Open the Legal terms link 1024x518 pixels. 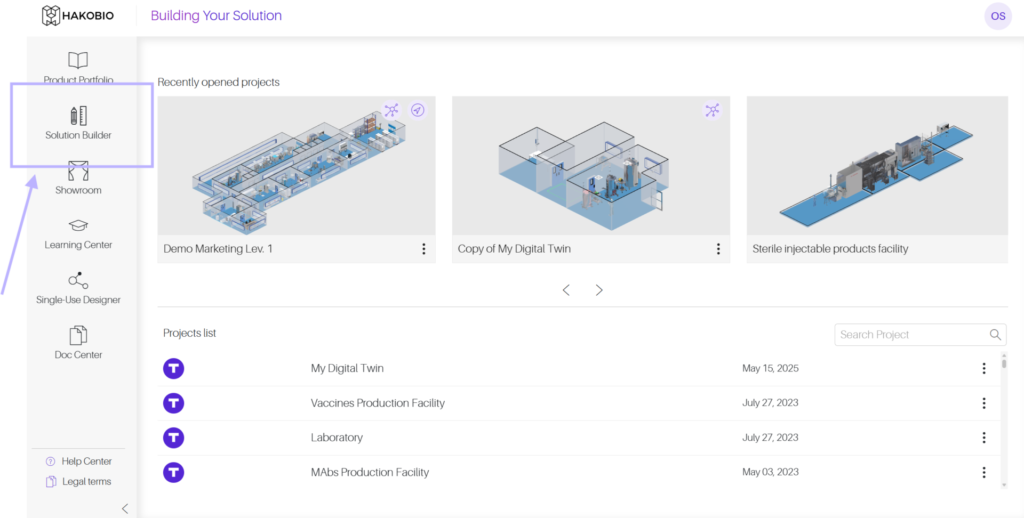[86, 481]
